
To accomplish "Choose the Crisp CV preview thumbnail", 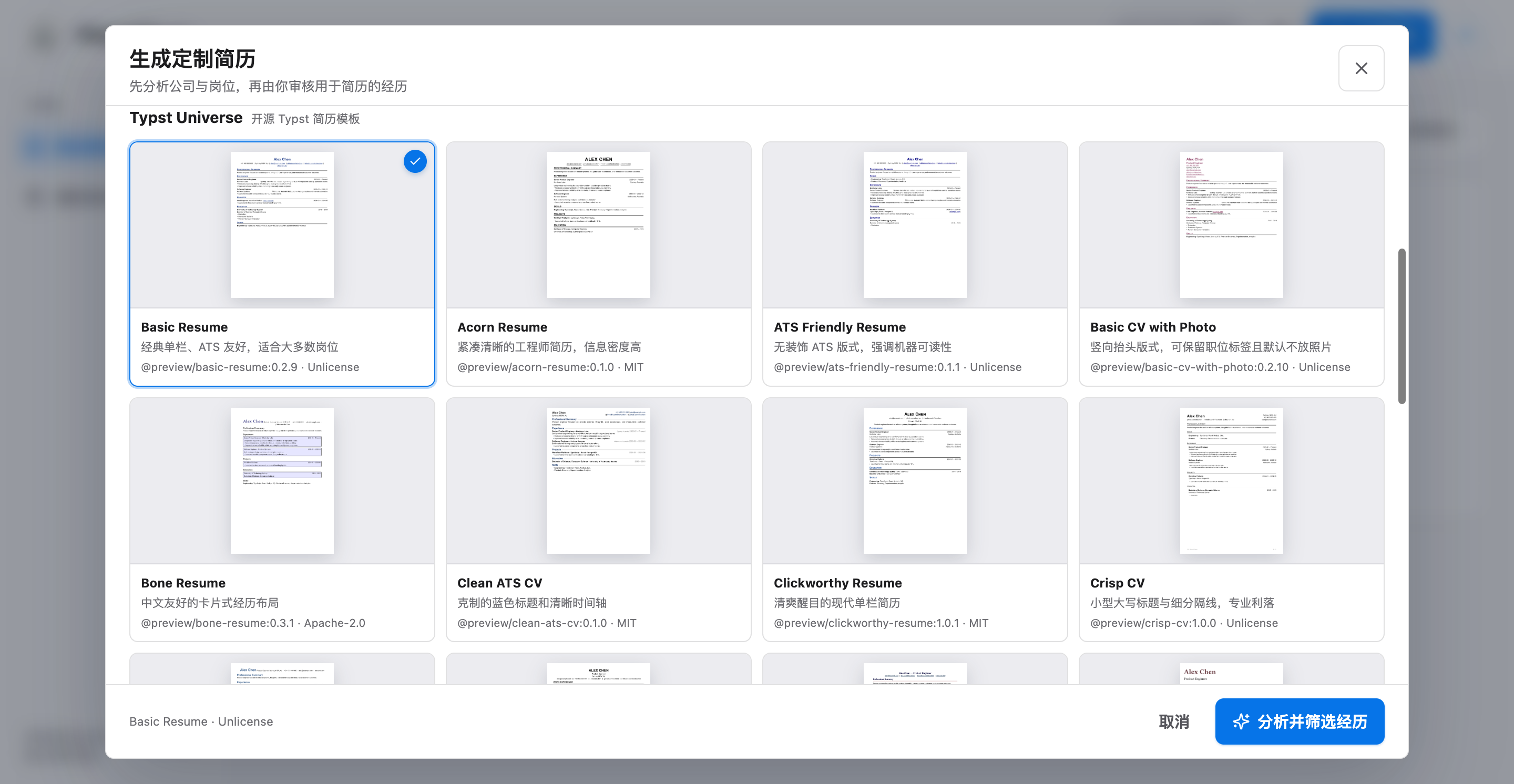I will 1231,480.
